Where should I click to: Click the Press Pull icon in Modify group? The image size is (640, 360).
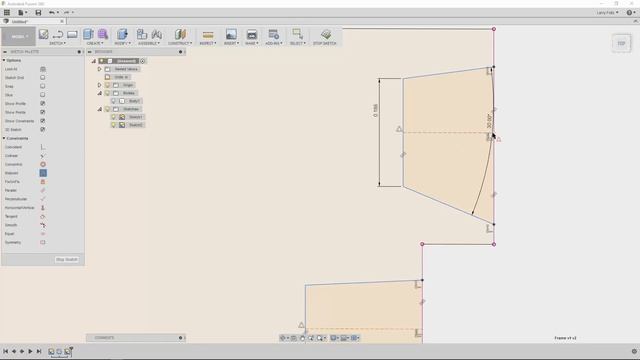pyautogui.click(x=122, y=34)
